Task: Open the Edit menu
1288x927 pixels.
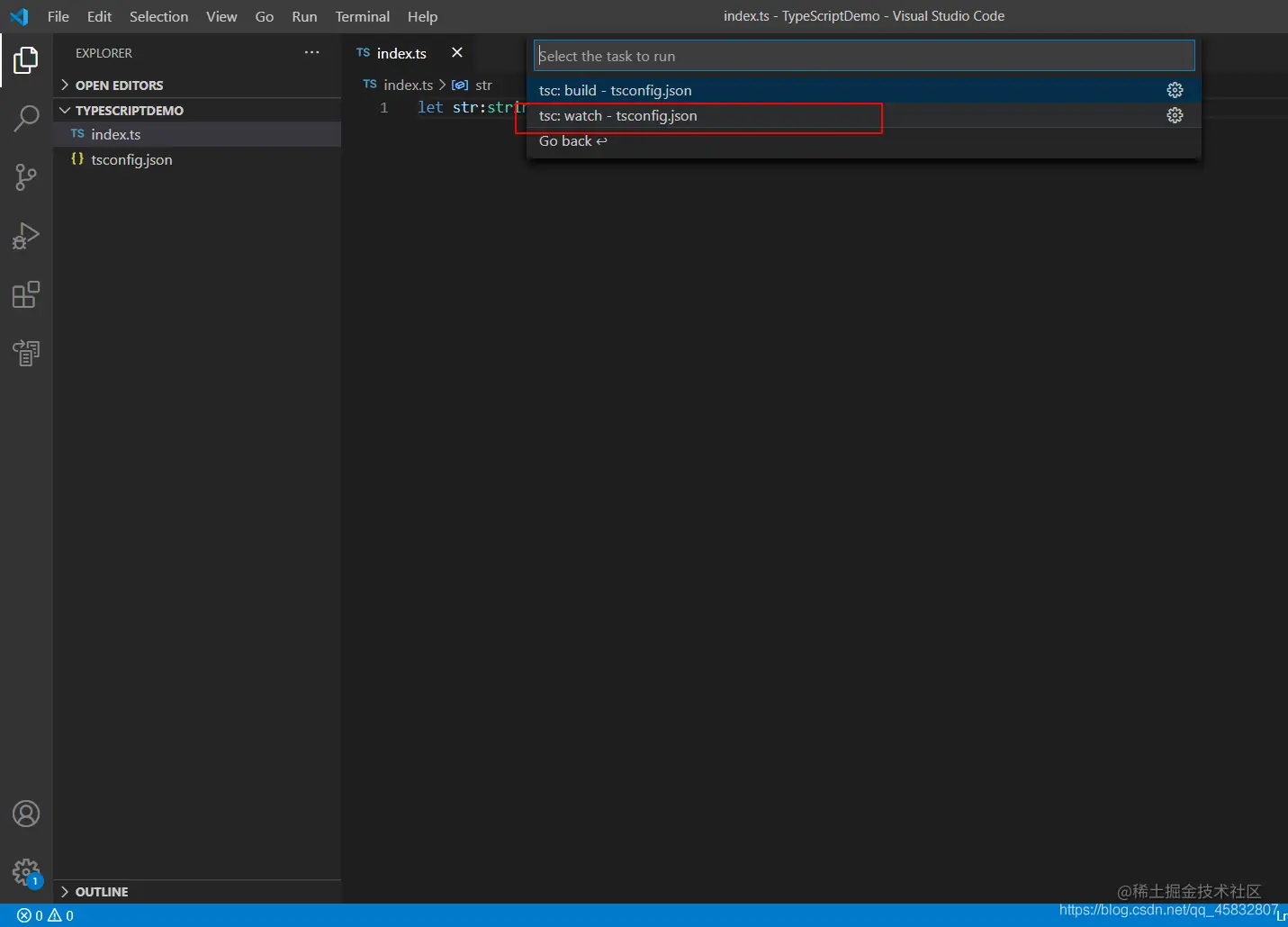Action: tap(99, 16)
